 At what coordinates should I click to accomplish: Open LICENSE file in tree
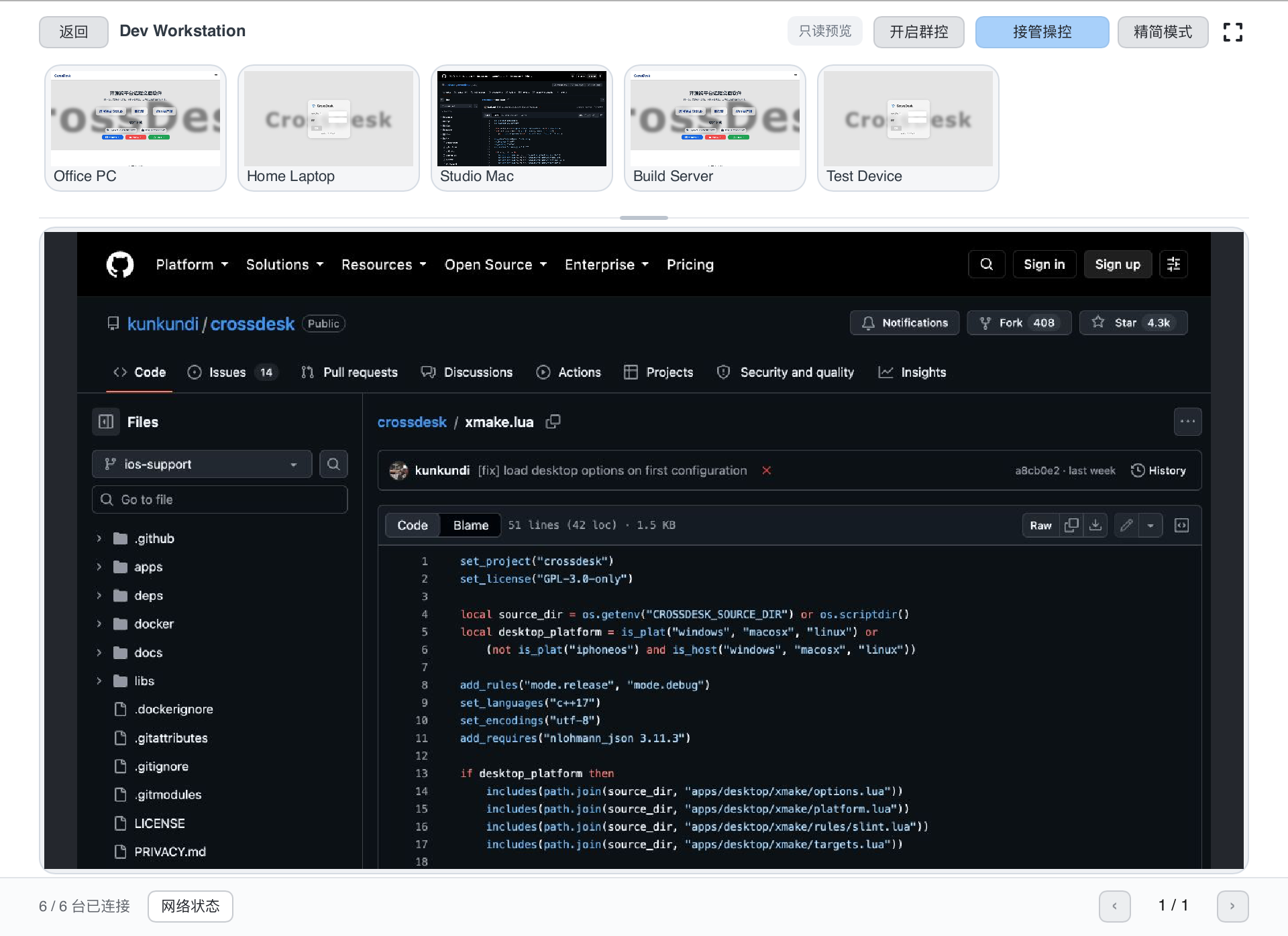160,823
